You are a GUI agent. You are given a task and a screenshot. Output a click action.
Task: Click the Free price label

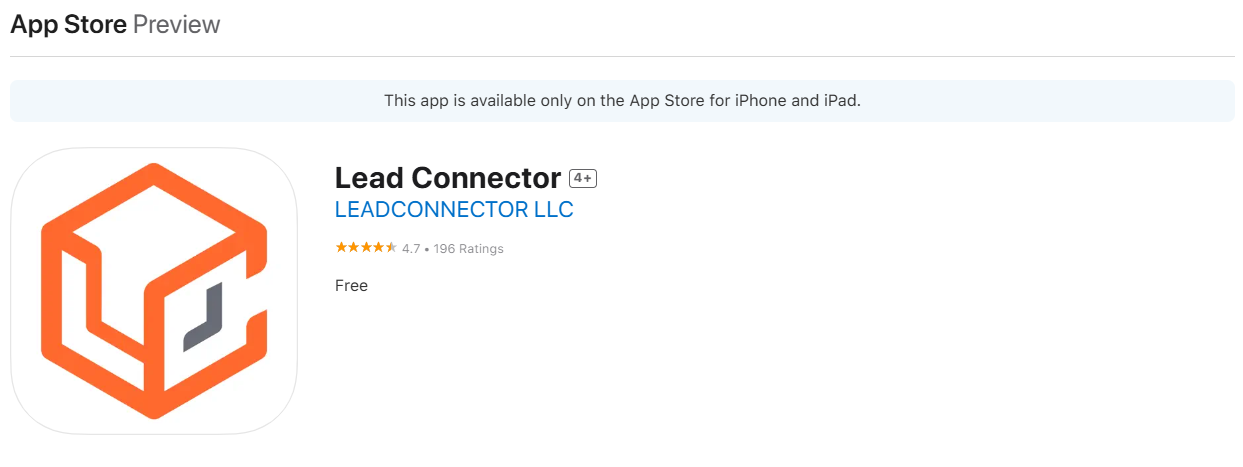[x=352, y=286]
